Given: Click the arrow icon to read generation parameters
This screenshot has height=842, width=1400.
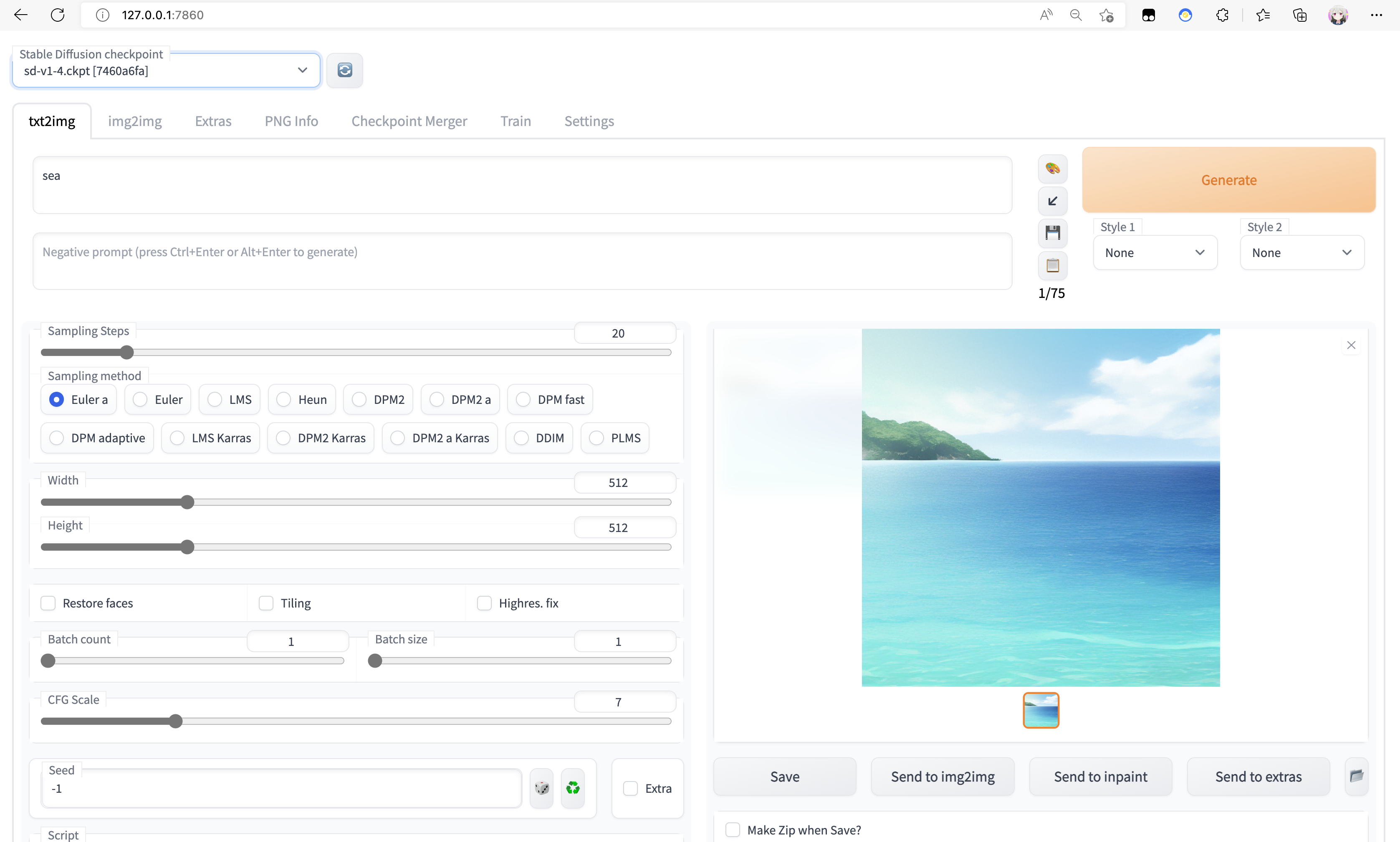Looking at the screenshot, I should [1052, 201].
